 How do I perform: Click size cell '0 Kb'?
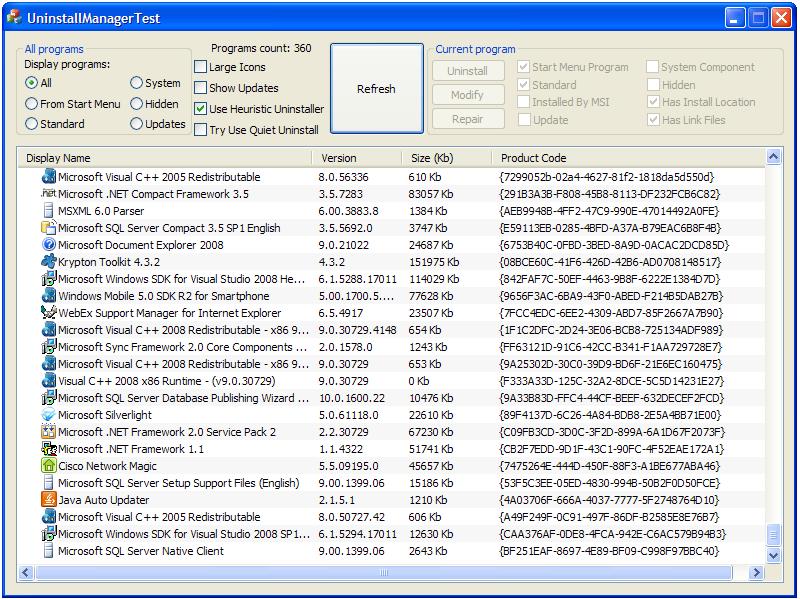pyautogui.click(x=419, y=381)
